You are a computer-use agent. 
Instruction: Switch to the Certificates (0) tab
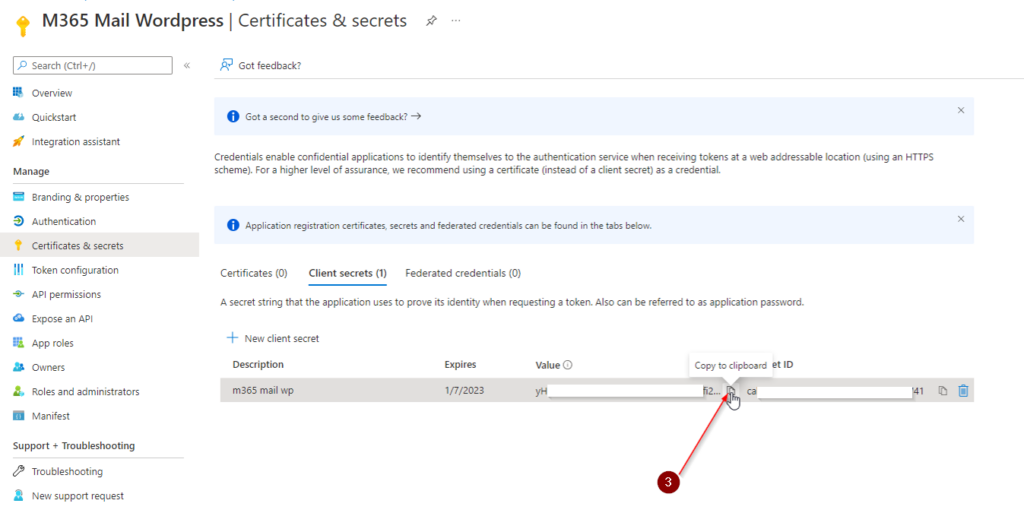254,273
